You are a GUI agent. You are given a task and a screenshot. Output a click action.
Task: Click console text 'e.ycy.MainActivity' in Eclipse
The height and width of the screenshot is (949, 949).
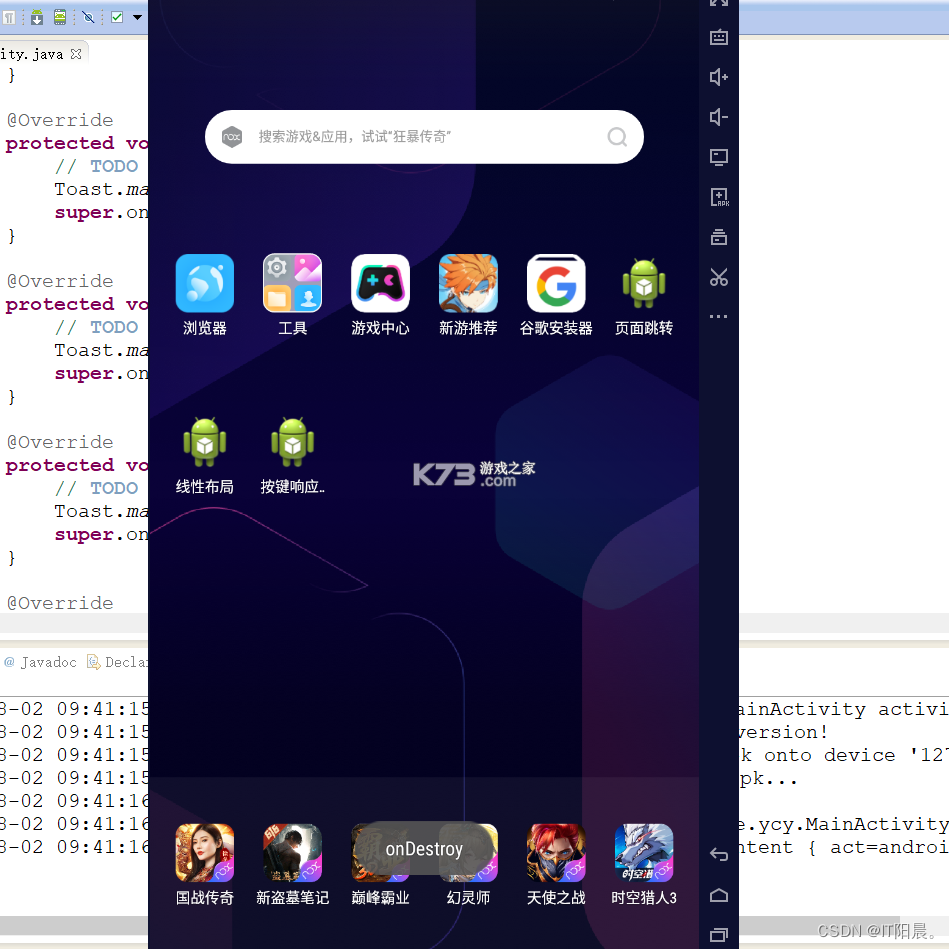pos(843,824)
